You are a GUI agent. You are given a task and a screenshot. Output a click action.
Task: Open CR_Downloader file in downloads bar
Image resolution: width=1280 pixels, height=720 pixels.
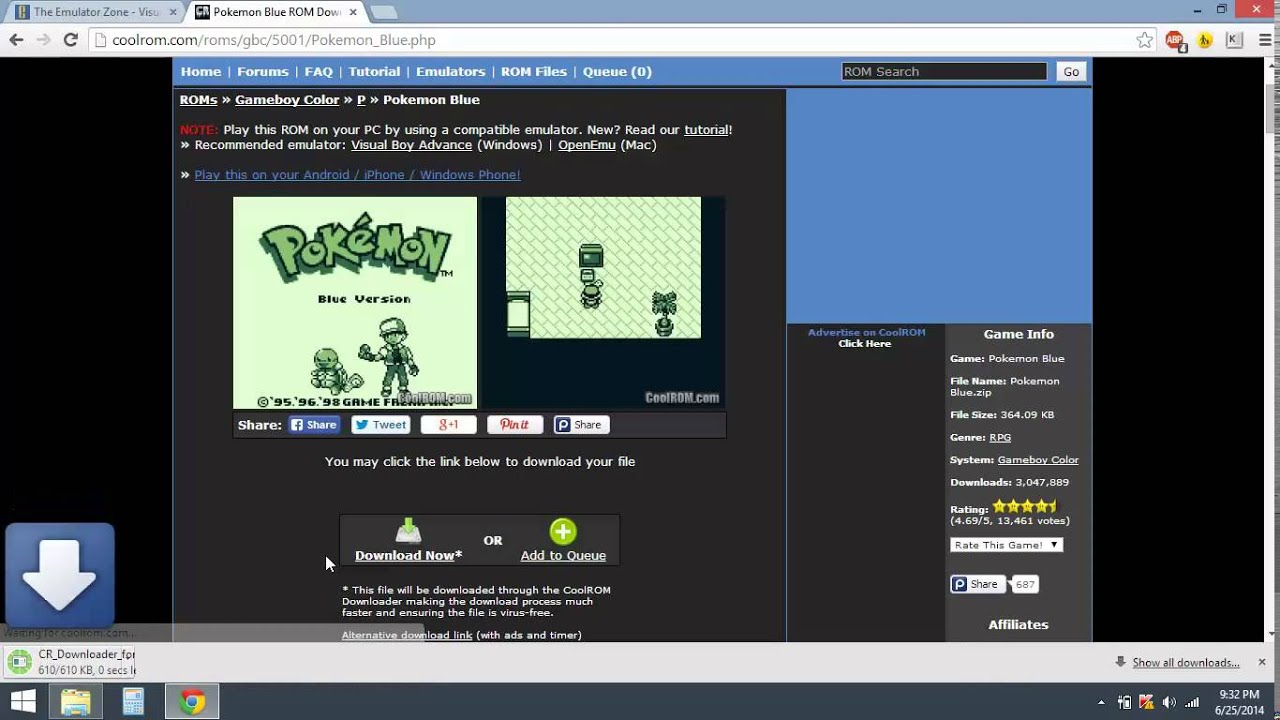[70, 662]
